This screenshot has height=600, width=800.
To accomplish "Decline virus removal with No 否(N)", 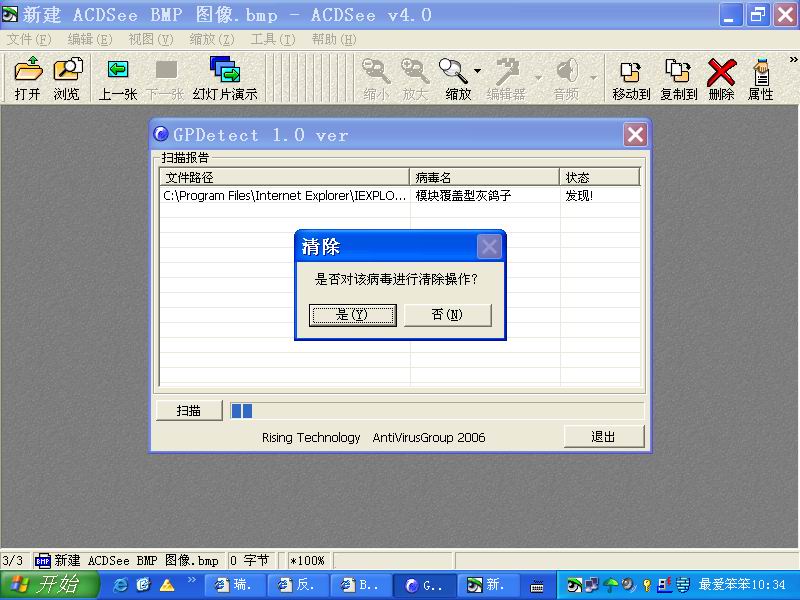I will [x=447, y=315].
